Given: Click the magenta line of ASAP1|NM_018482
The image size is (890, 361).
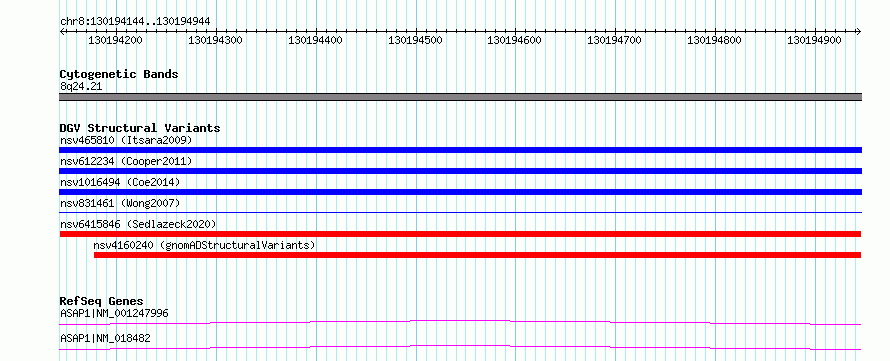Looking at the screenshot, I should [460, 347].
